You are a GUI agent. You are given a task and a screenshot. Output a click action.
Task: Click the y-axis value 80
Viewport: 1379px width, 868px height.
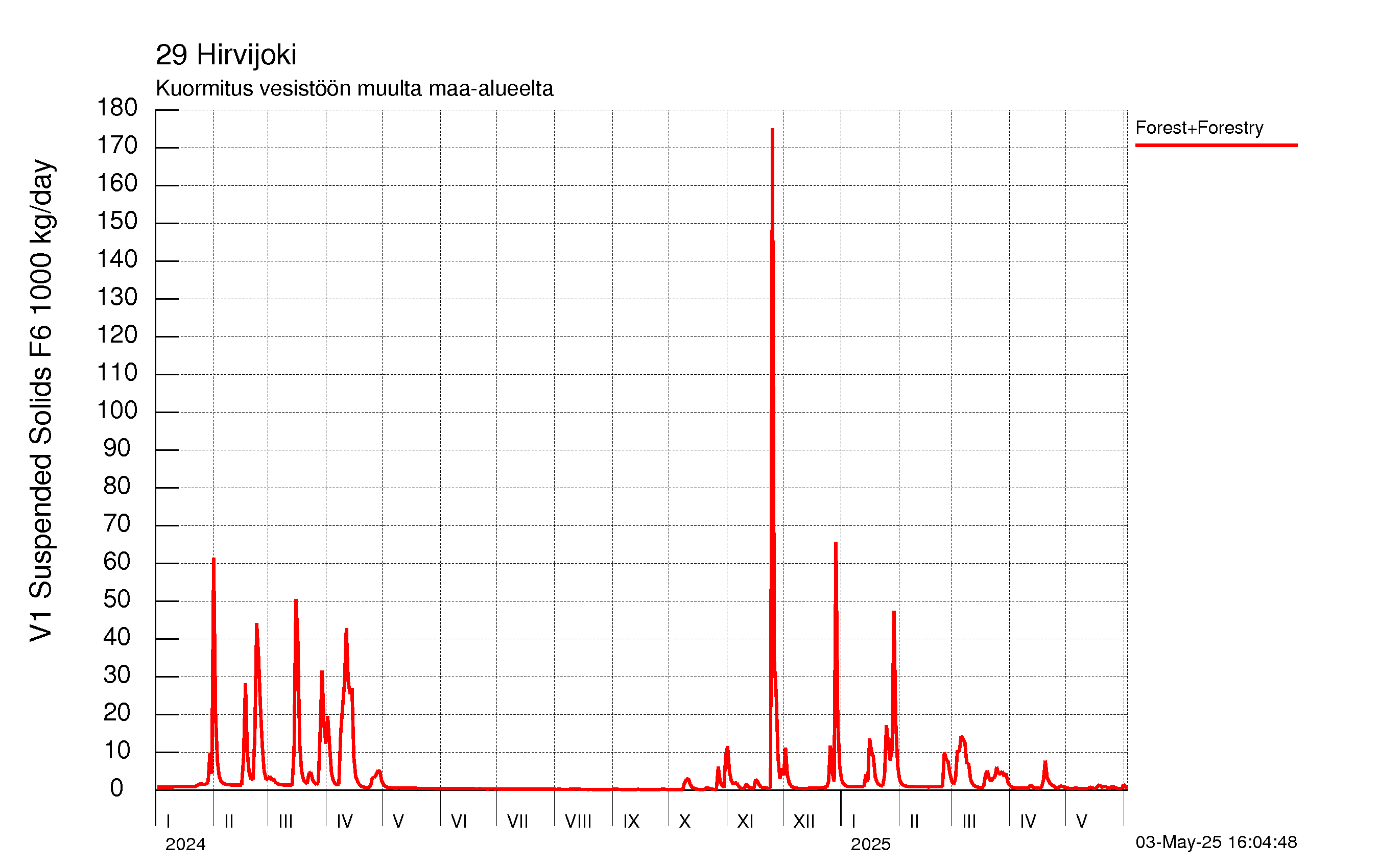pyautogui.click(x=117, y=486)
